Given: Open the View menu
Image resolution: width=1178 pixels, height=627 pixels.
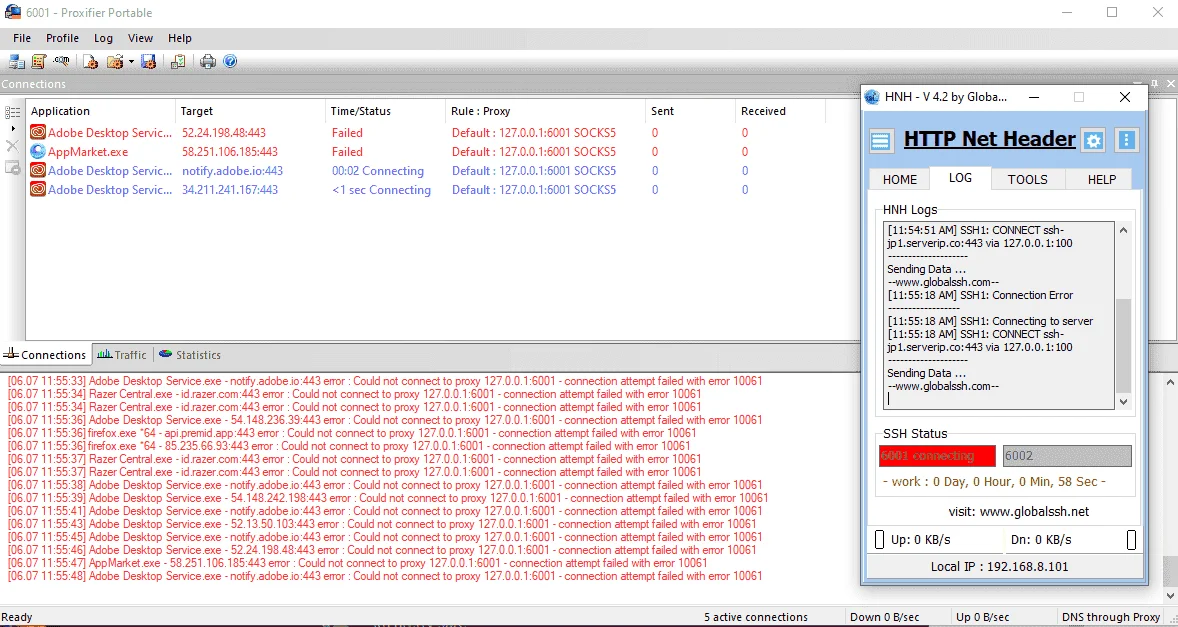Looking at the screenshot, I should (140, 38).
